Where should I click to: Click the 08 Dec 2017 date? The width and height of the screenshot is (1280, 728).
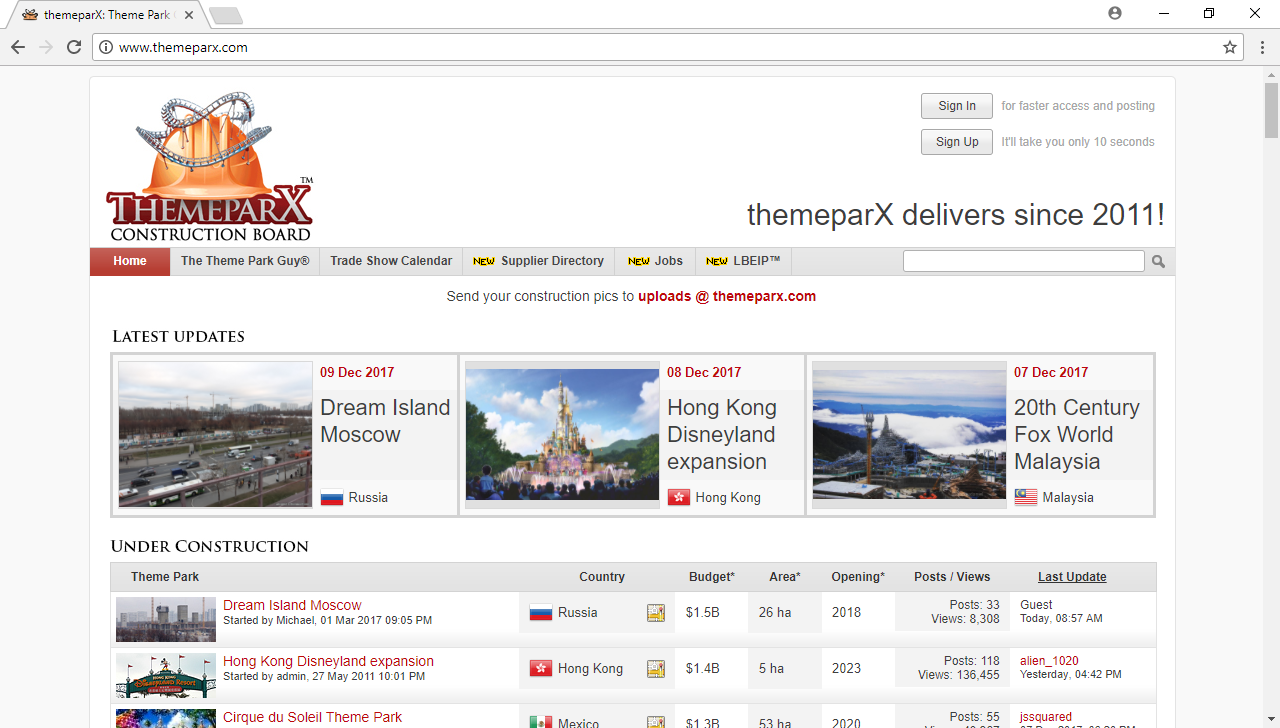704,372
